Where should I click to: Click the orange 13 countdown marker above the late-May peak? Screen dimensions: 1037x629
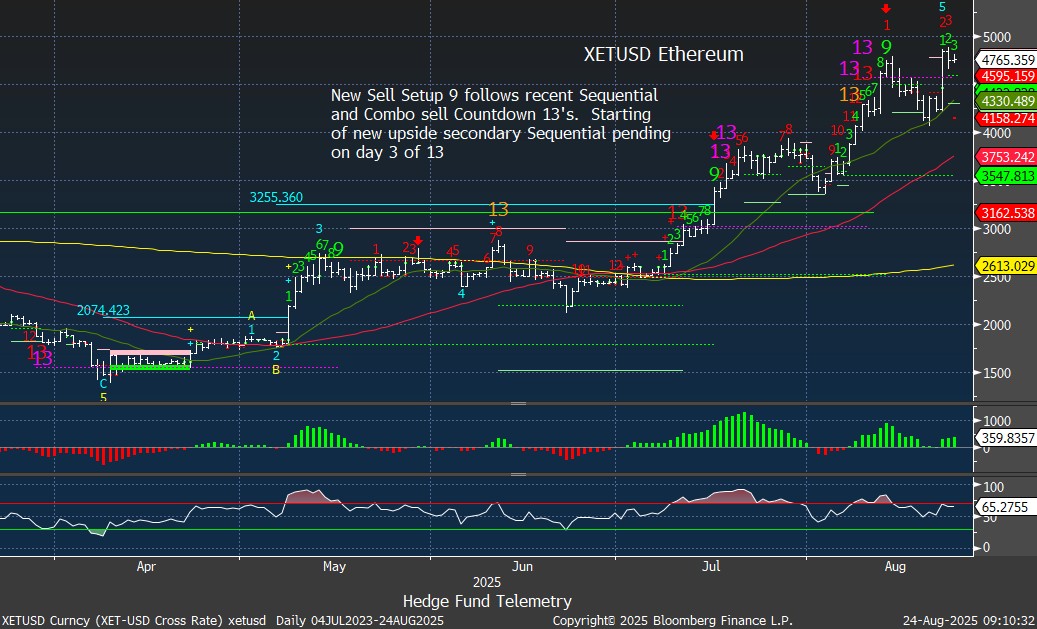point(498,210)
